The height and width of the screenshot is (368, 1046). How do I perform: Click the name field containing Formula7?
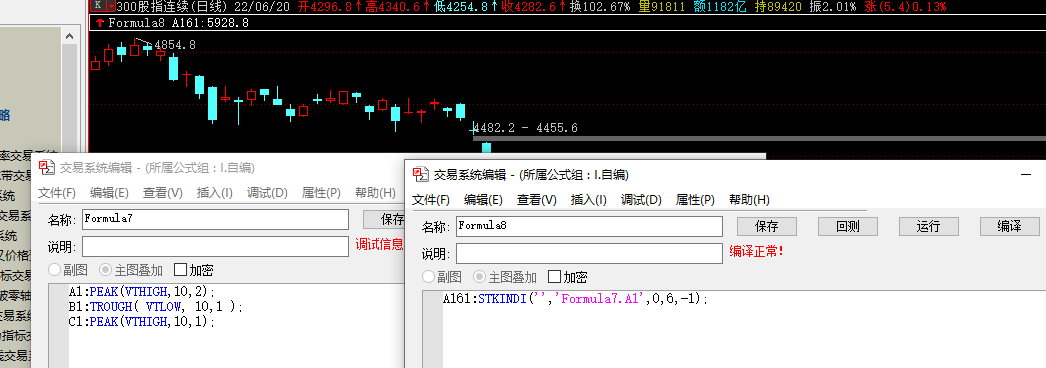point(215,219)
